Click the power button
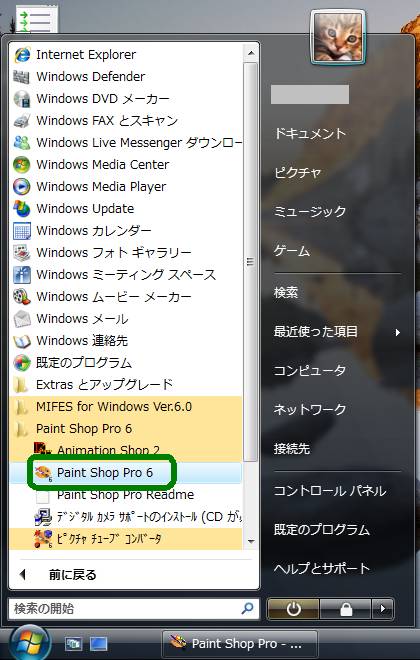This screenshot has width=420, height=660. click(x=293, y=609)
